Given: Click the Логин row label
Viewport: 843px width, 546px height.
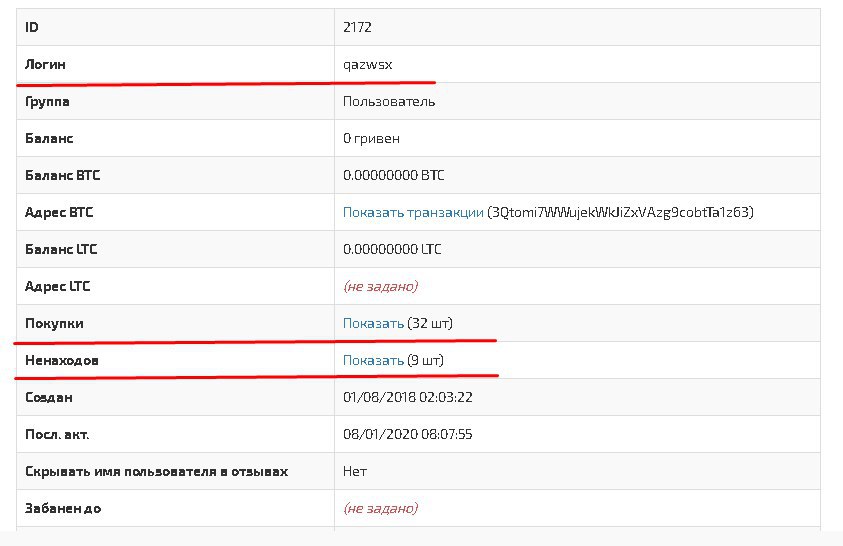Looking at the screenshot, I should (x=45, y=64).
